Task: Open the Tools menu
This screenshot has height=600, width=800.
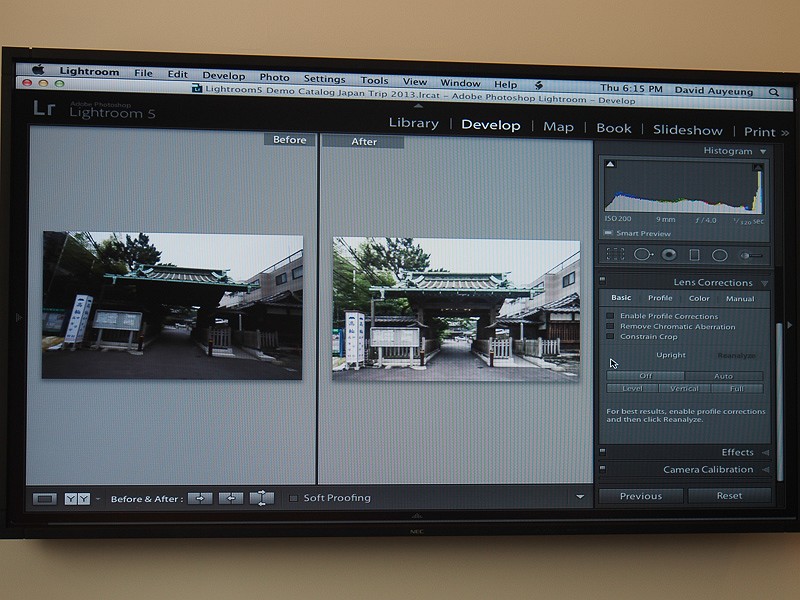Action: pyautogui.click(x=374, y=80)
